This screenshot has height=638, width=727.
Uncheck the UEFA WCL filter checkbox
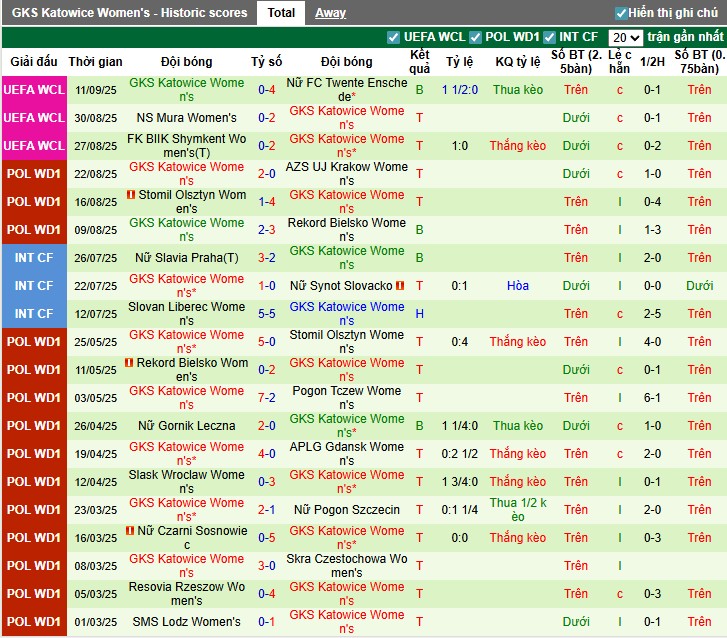[x=393, y=37]
